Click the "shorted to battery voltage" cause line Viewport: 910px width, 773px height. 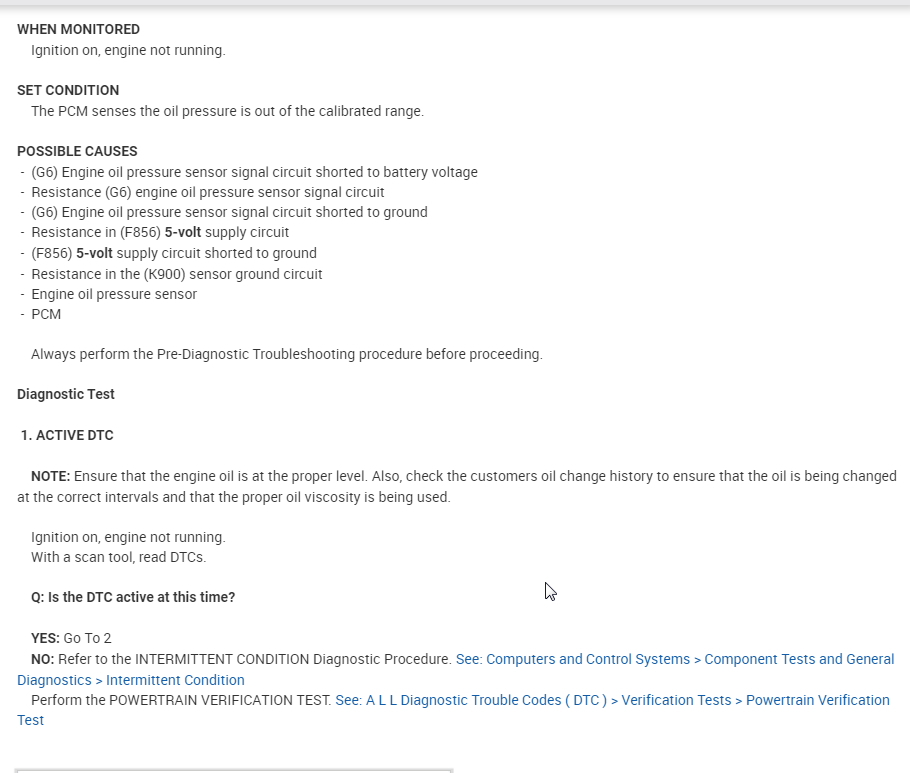coord(254,172)
